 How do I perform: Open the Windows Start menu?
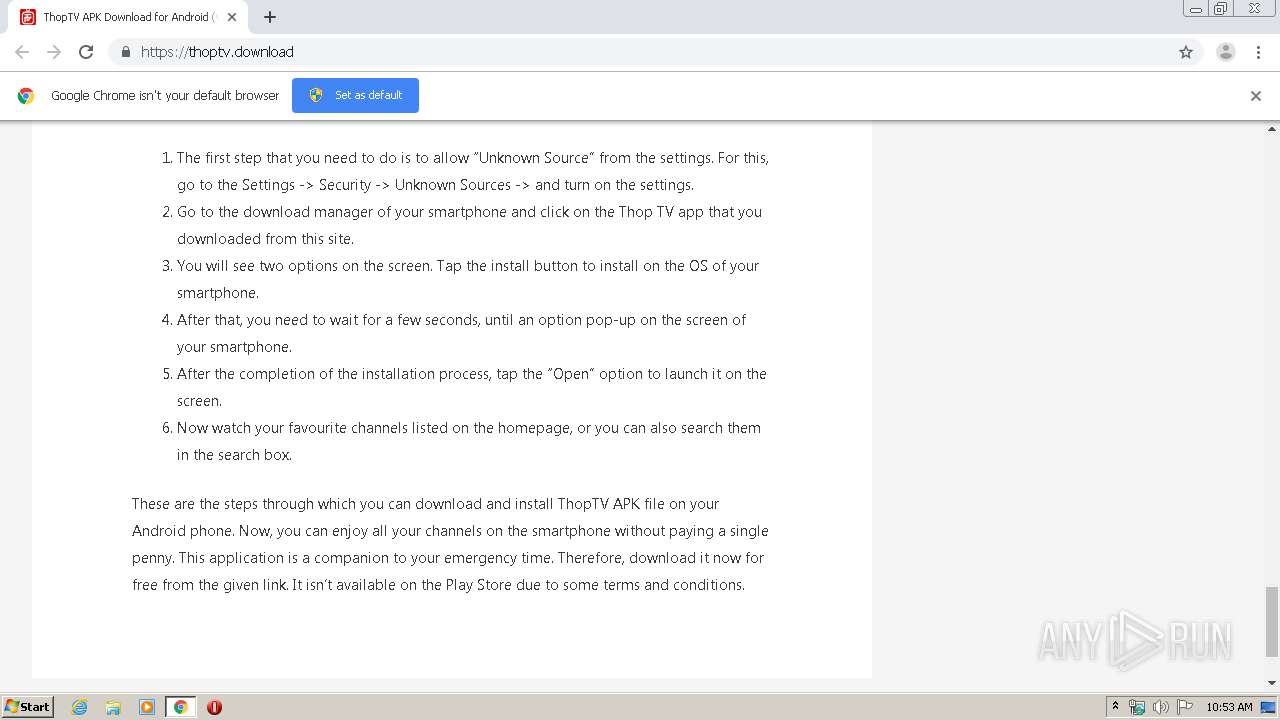(x=27, y=706)
